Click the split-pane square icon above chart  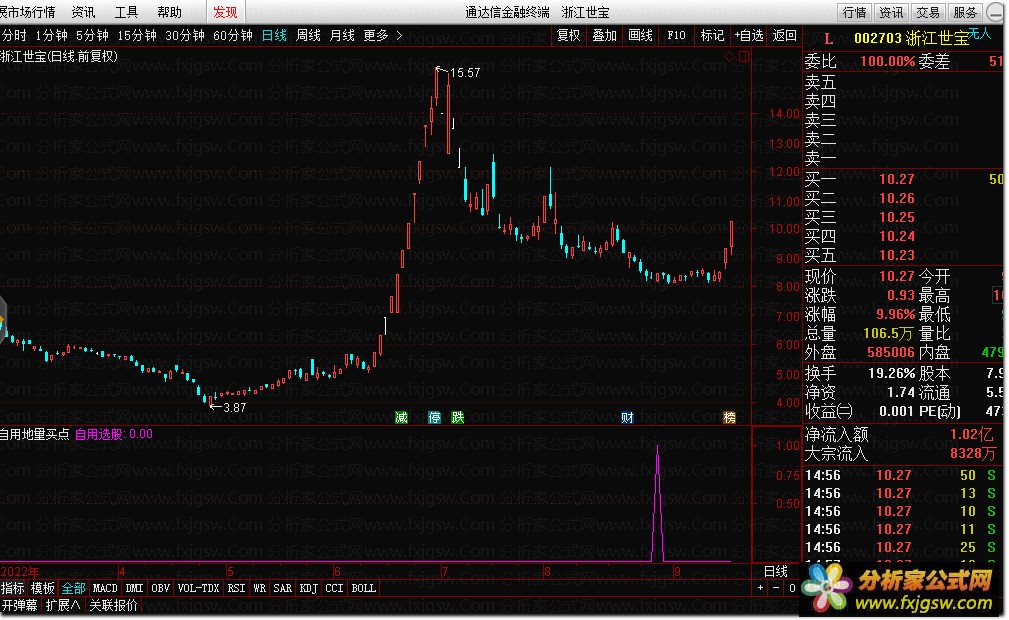743,57
